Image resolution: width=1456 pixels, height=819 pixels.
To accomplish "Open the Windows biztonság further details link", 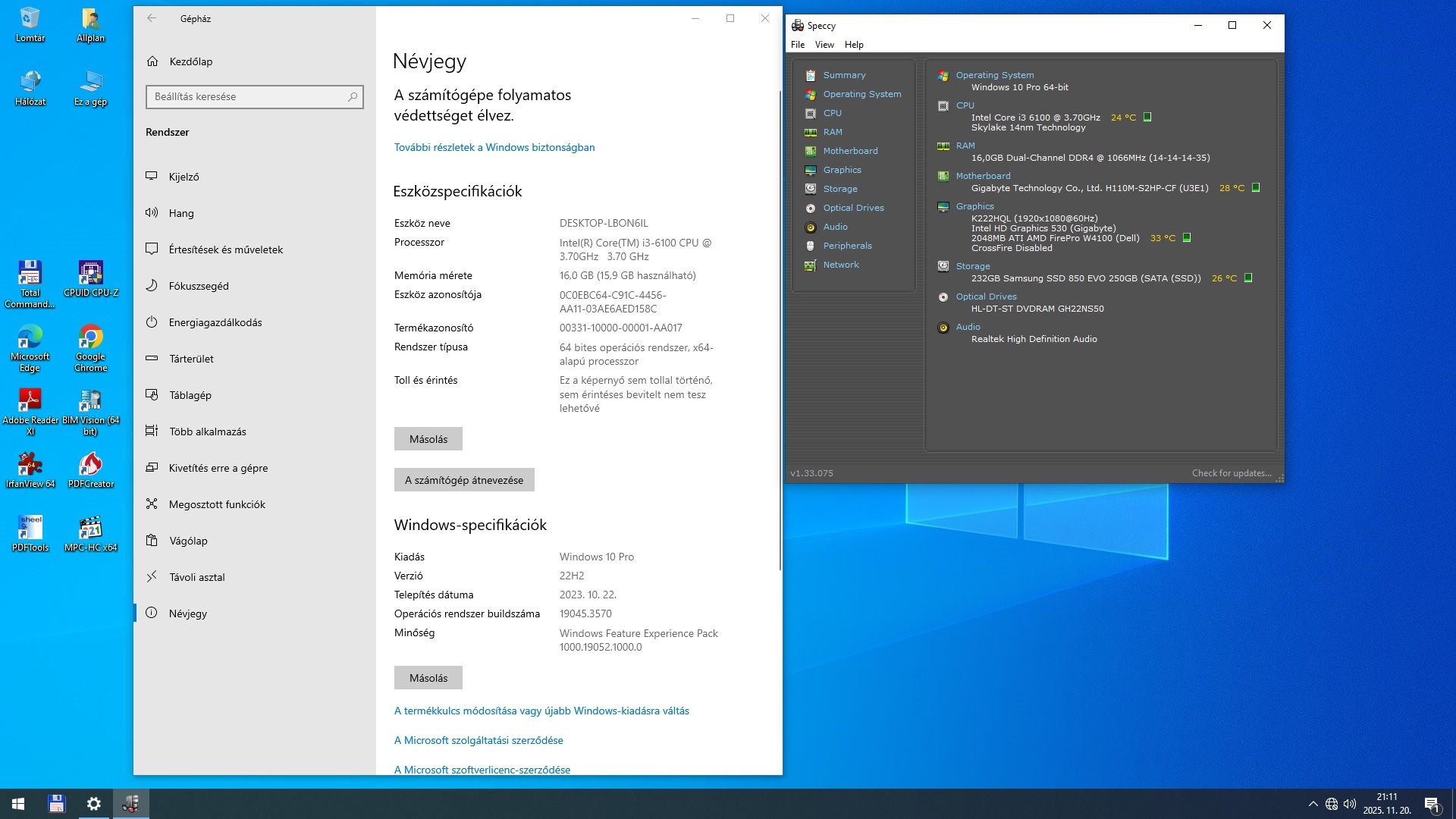I will click(x=494, y=147).
